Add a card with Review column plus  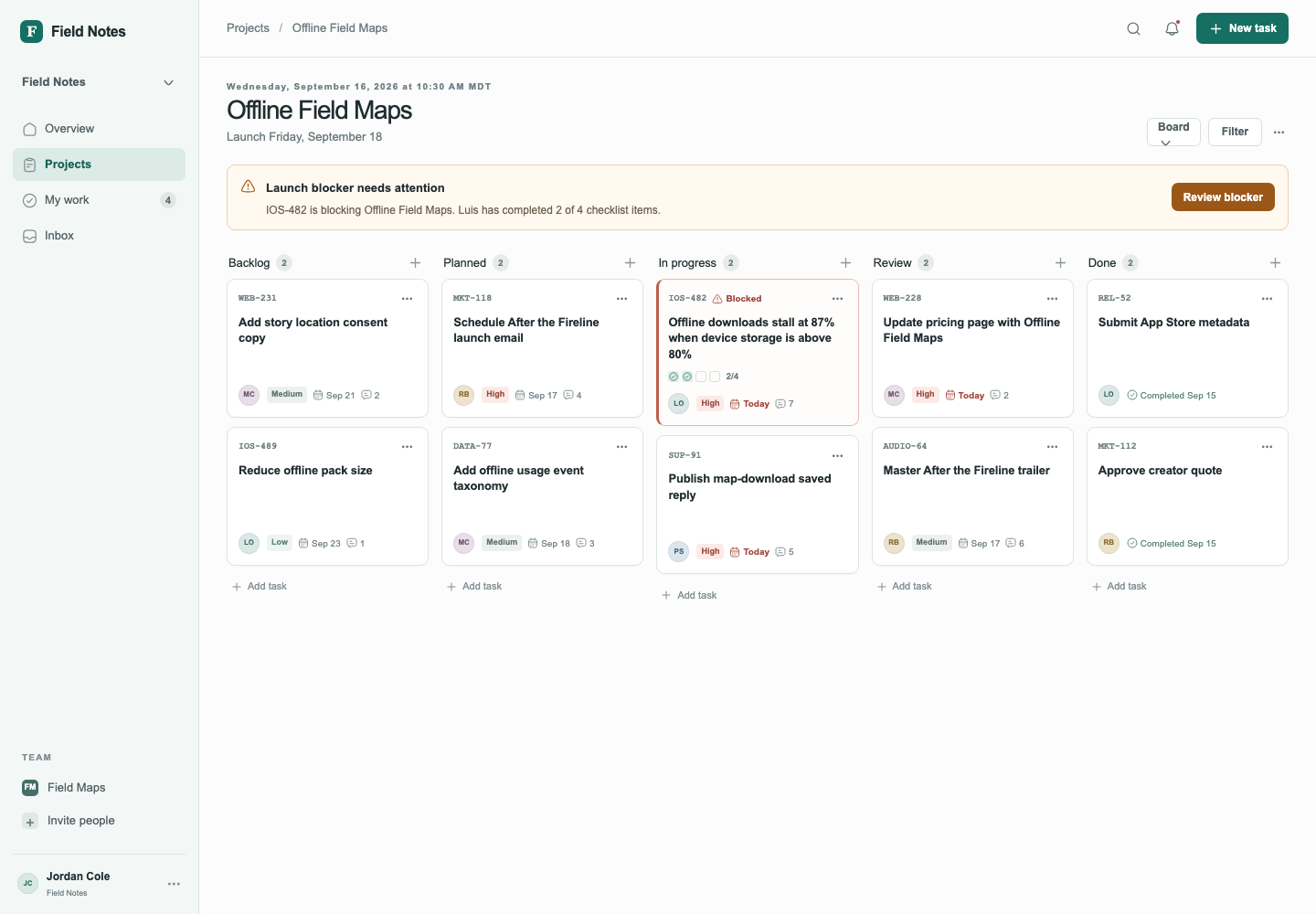1060,262
